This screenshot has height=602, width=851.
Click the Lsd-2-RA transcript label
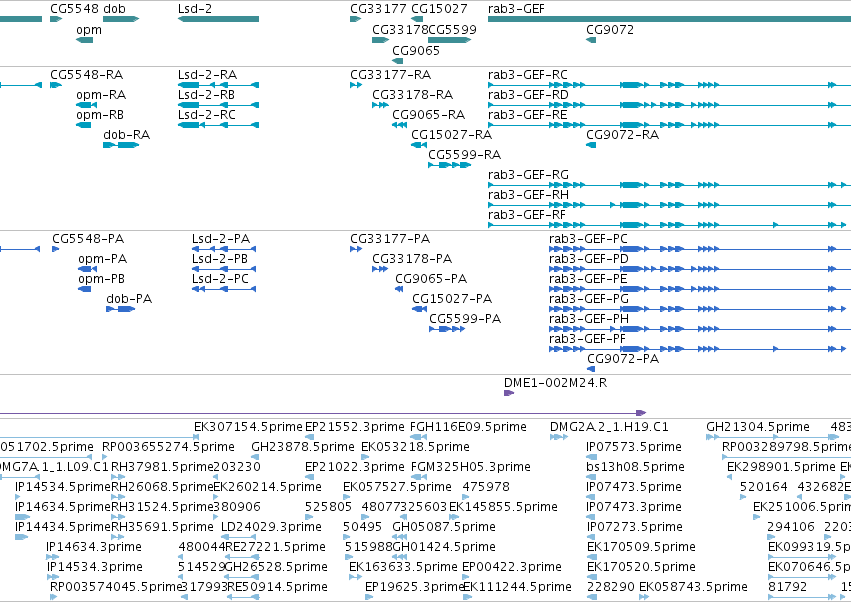click(207, 74)
